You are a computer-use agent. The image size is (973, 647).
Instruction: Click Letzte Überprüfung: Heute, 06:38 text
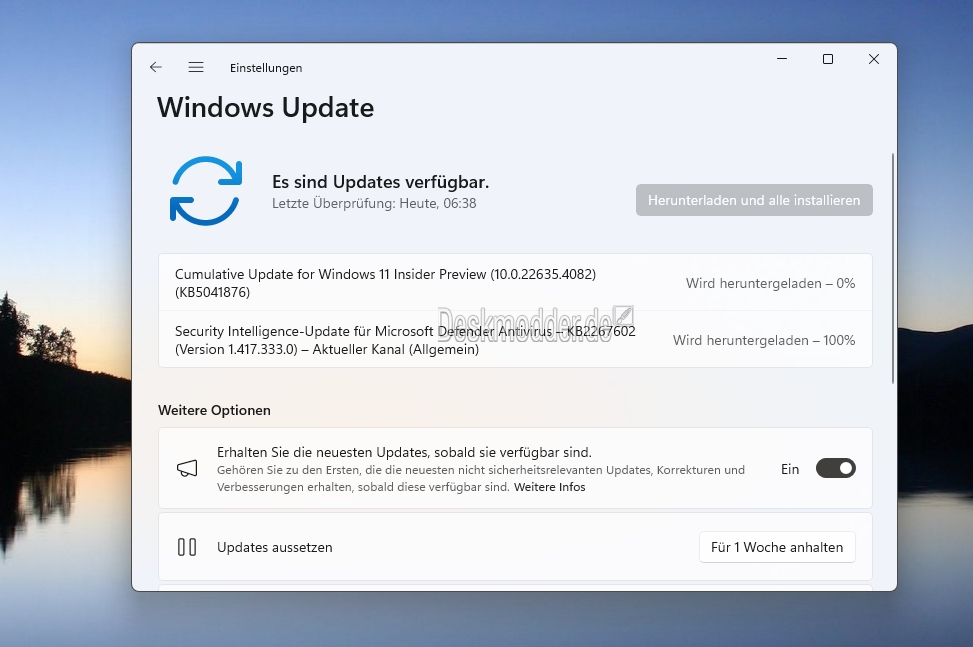tap(374, 203)
